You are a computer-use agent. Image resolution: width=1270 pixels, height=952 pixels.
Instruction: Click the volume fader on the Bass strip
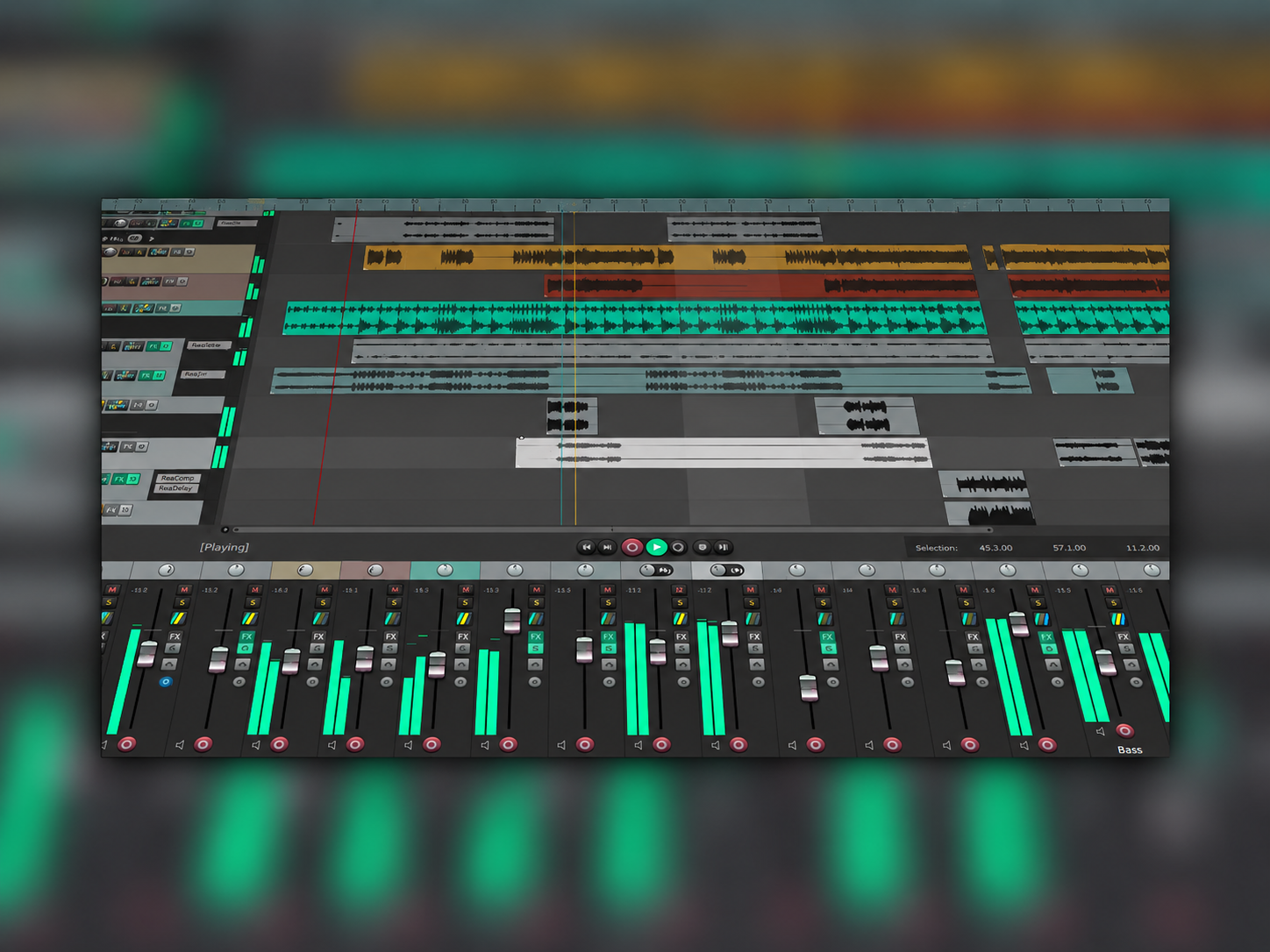(1106, 662)
